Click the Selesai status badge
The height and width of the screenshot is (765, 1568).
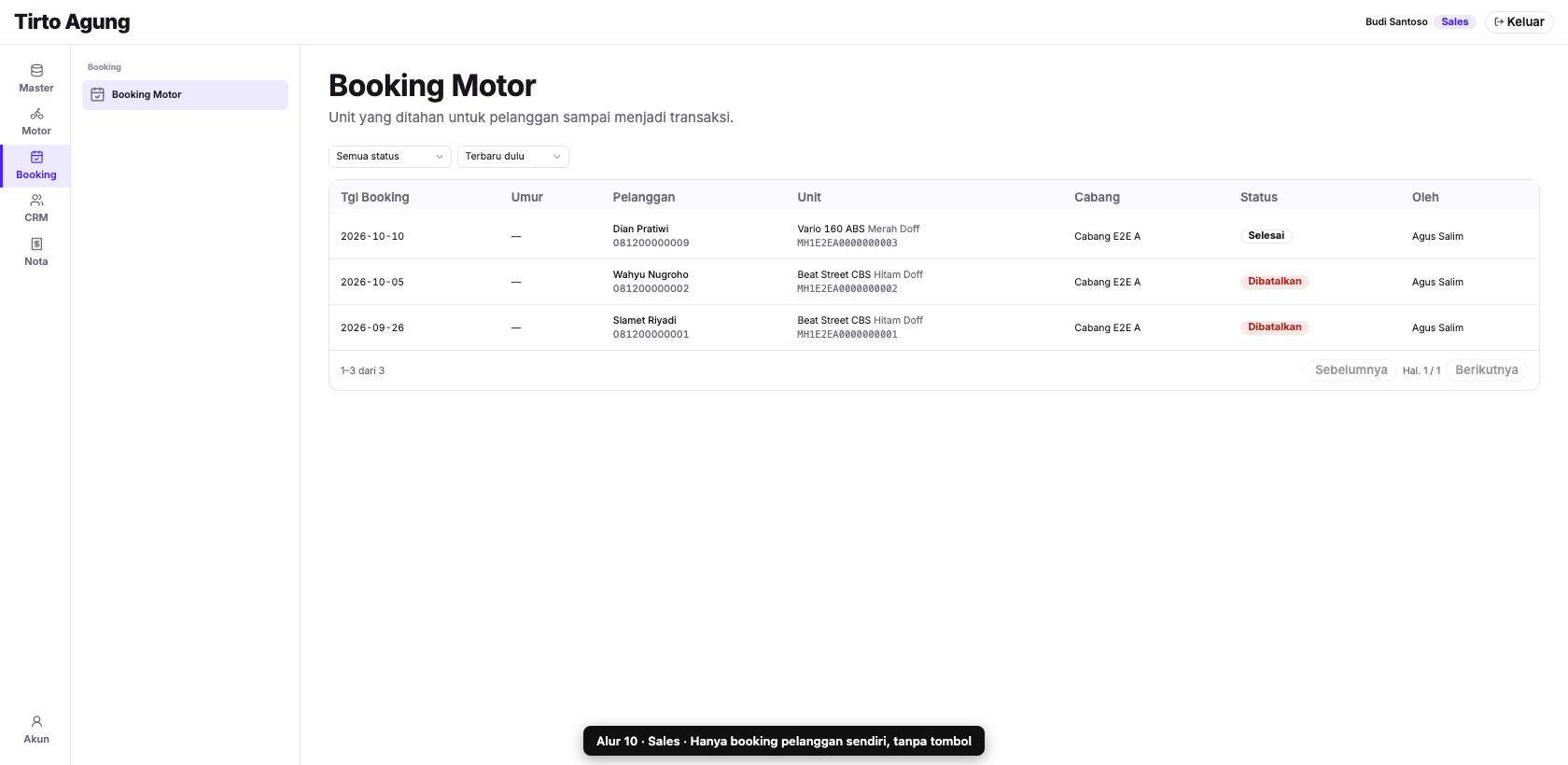1266,236
